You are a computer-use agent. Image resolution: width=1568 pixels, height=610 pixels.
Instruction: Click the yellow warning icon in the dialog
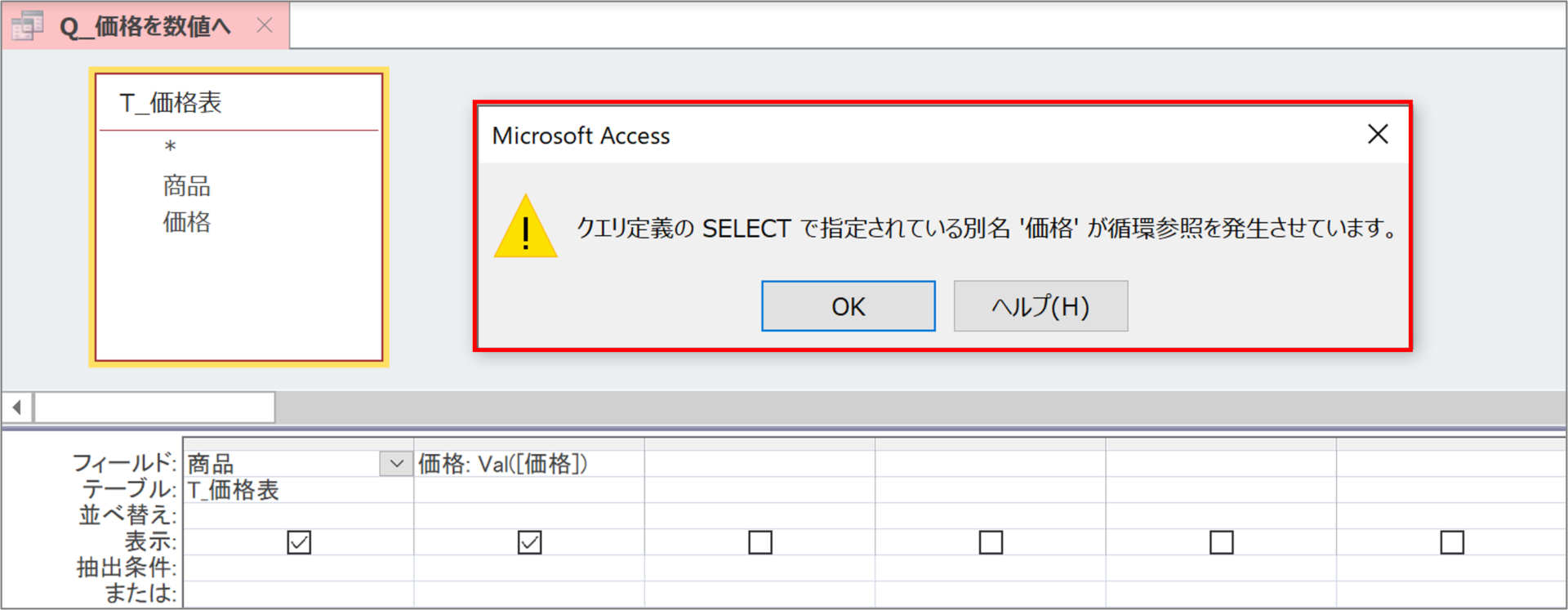pyautogui.click(x=526, y=226)
